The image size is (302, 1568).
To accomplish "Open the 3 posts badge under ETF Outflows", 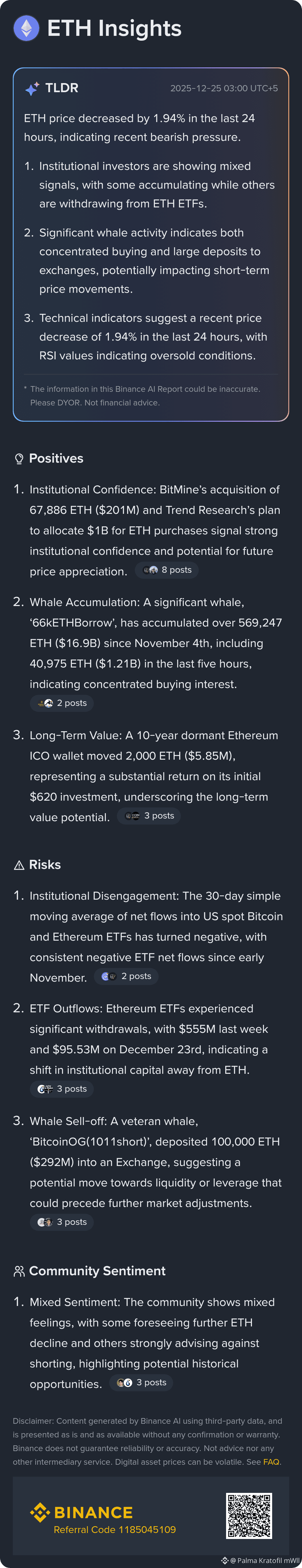I will pyautogui.click(x=62, y=1089).
